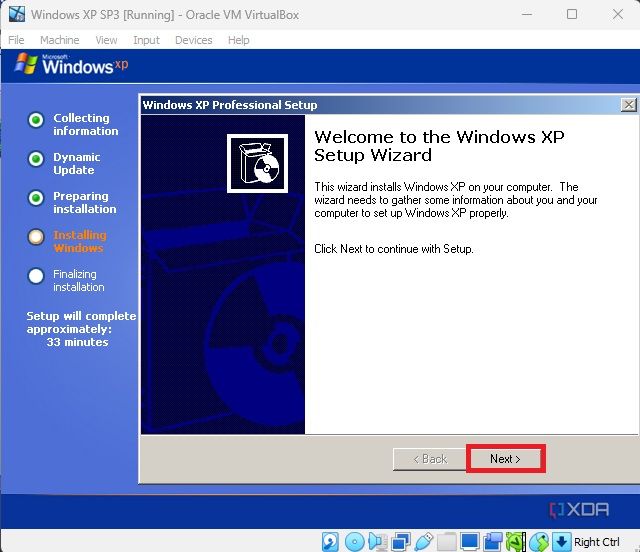This screenshot has height=552, width=640.
Task: Click the audio status icon
Action: tap(378, 542)
